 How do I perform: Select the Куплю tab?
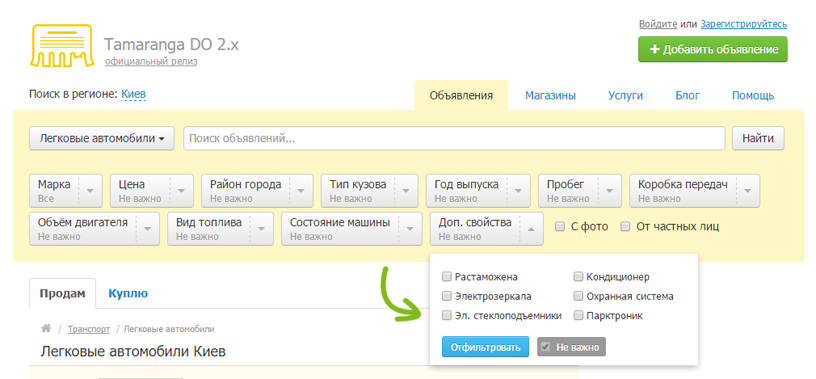[x=128, y=294]
